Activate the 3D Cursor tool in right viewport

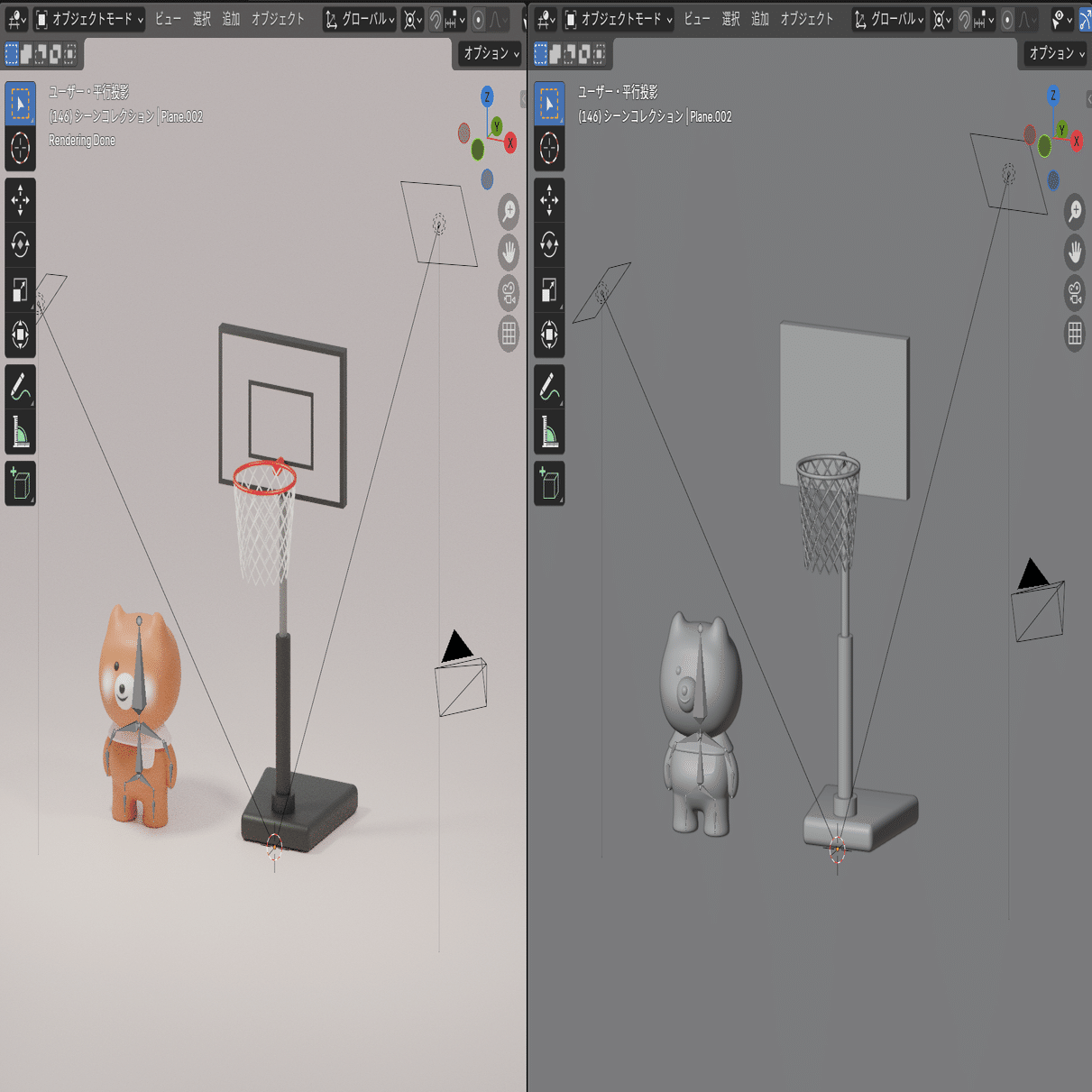point(549,148)
